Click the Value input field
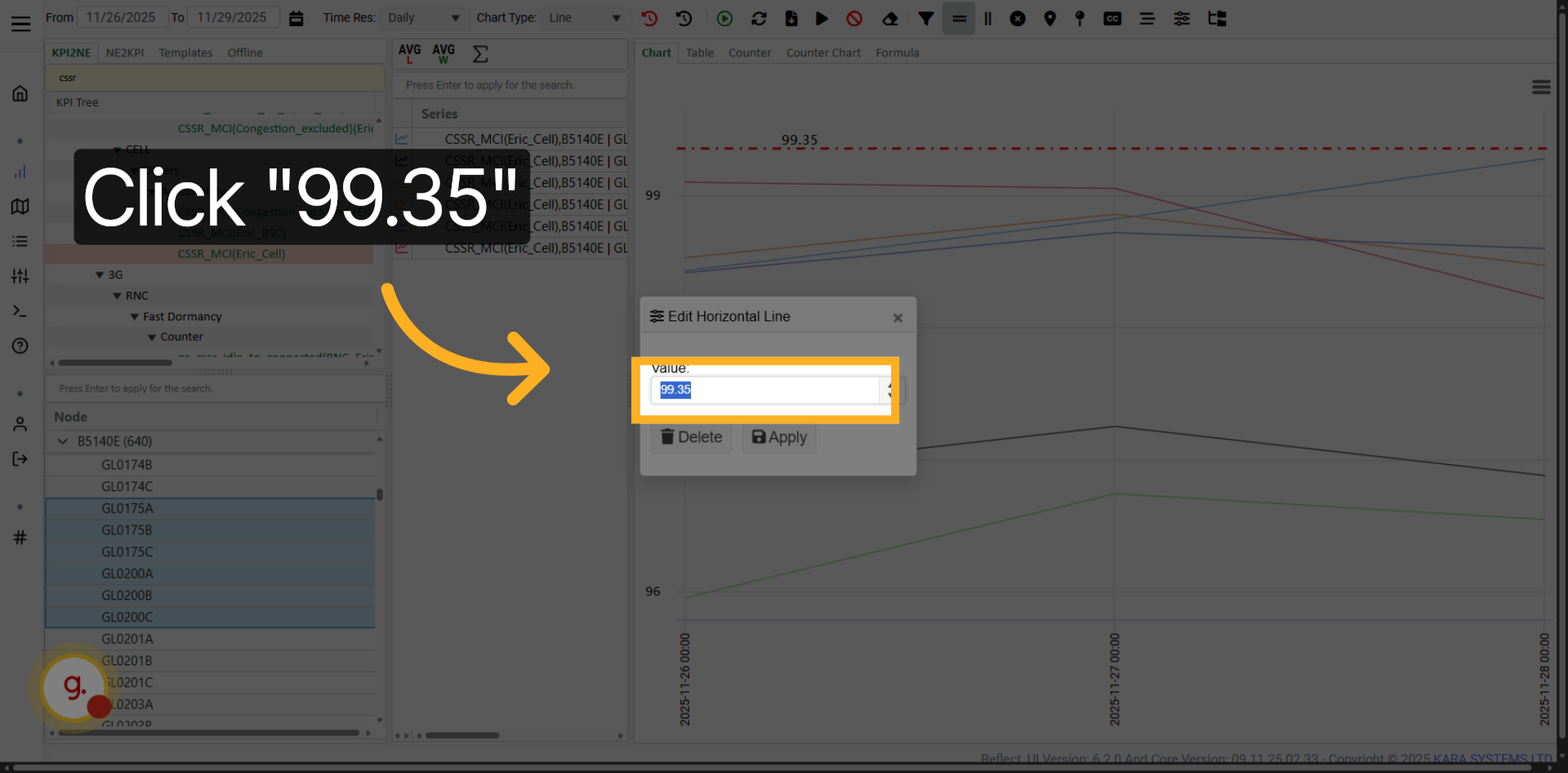1568x773 pixels. (765, 390)
